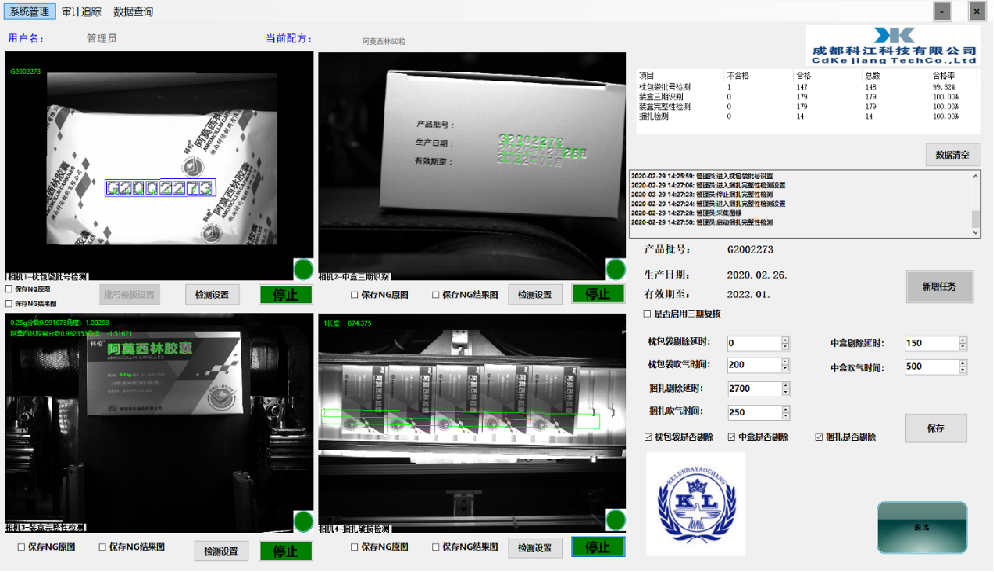Click the 捆扎剔除延时 value field

pyautogui.click(x=754, y=388)
